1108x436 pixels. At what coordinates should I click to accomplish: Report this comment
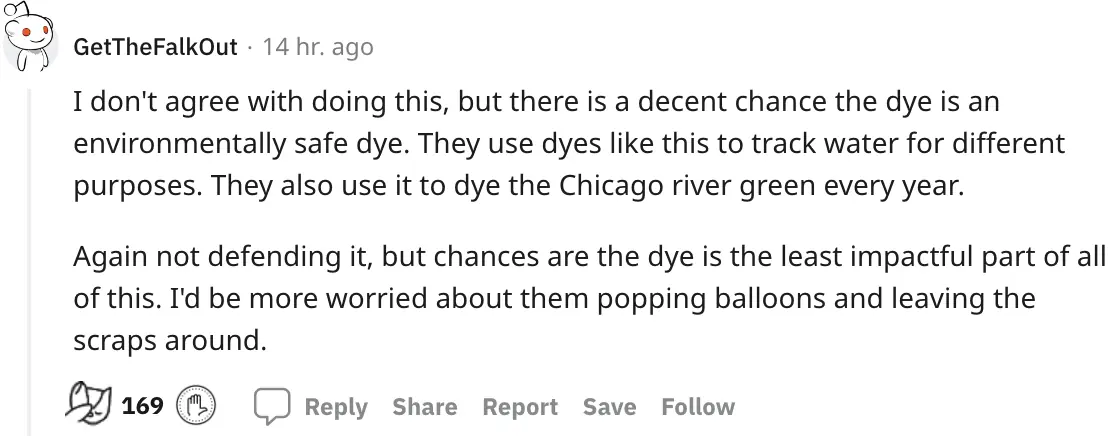click(520, 407)
